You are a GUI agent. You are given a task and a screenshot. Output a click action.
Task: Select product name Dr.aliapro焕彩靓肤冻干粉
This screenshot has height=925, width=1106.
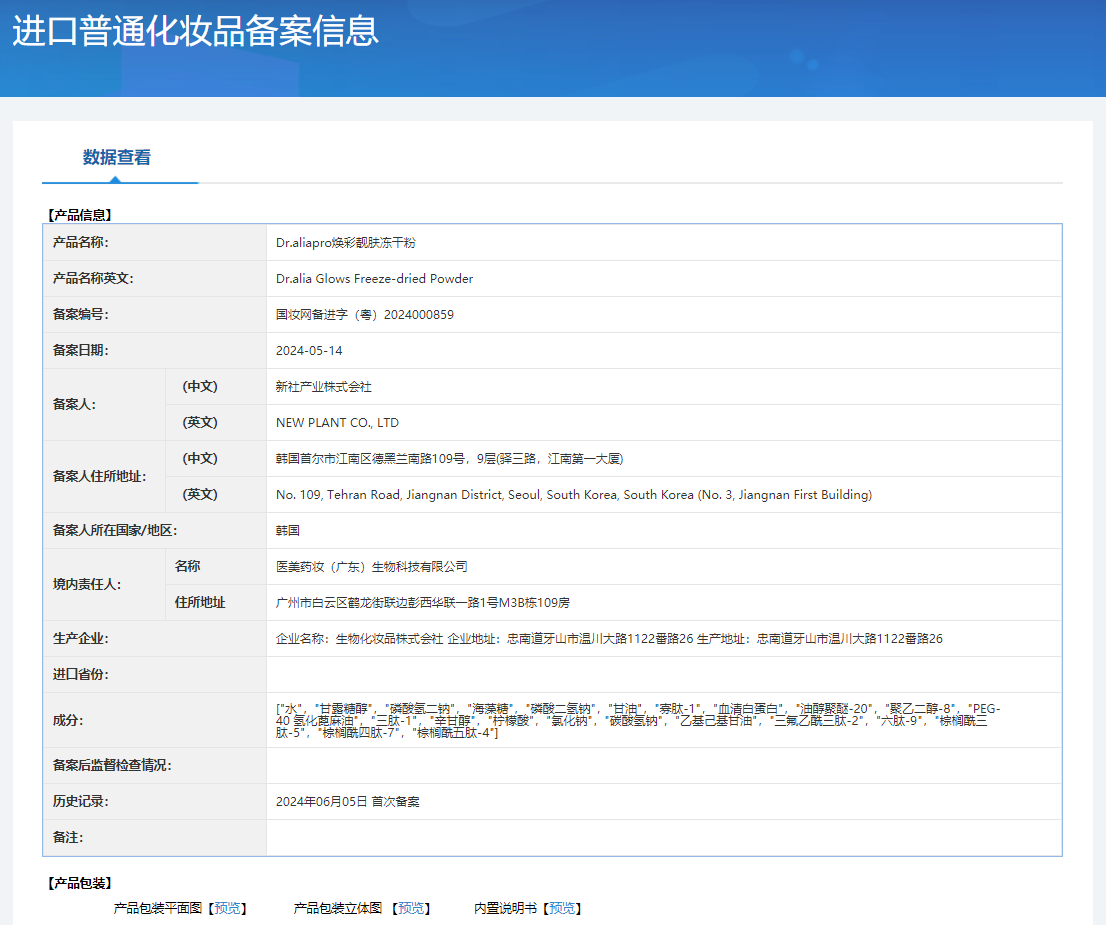pyautogui.click(x=345, y=243)
